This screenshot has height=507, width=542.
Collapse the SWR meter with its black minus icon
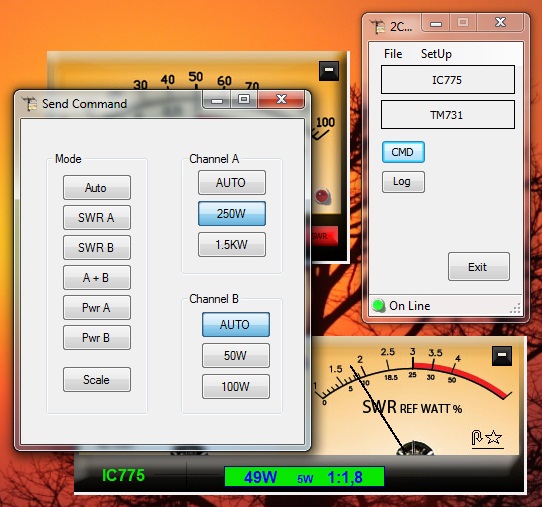pyautogui.click(x=502, y=355)
